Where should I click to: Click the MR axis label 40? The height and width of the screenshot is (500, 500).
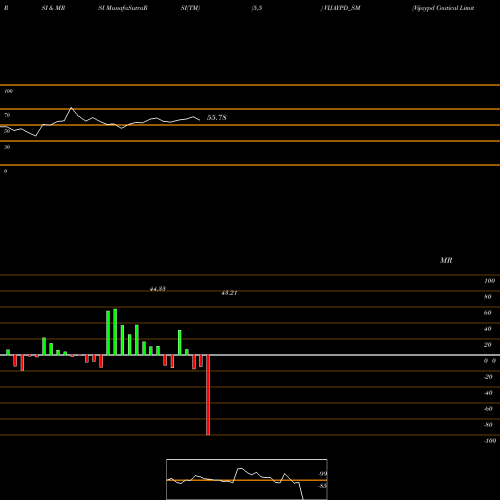click(488, 329)
